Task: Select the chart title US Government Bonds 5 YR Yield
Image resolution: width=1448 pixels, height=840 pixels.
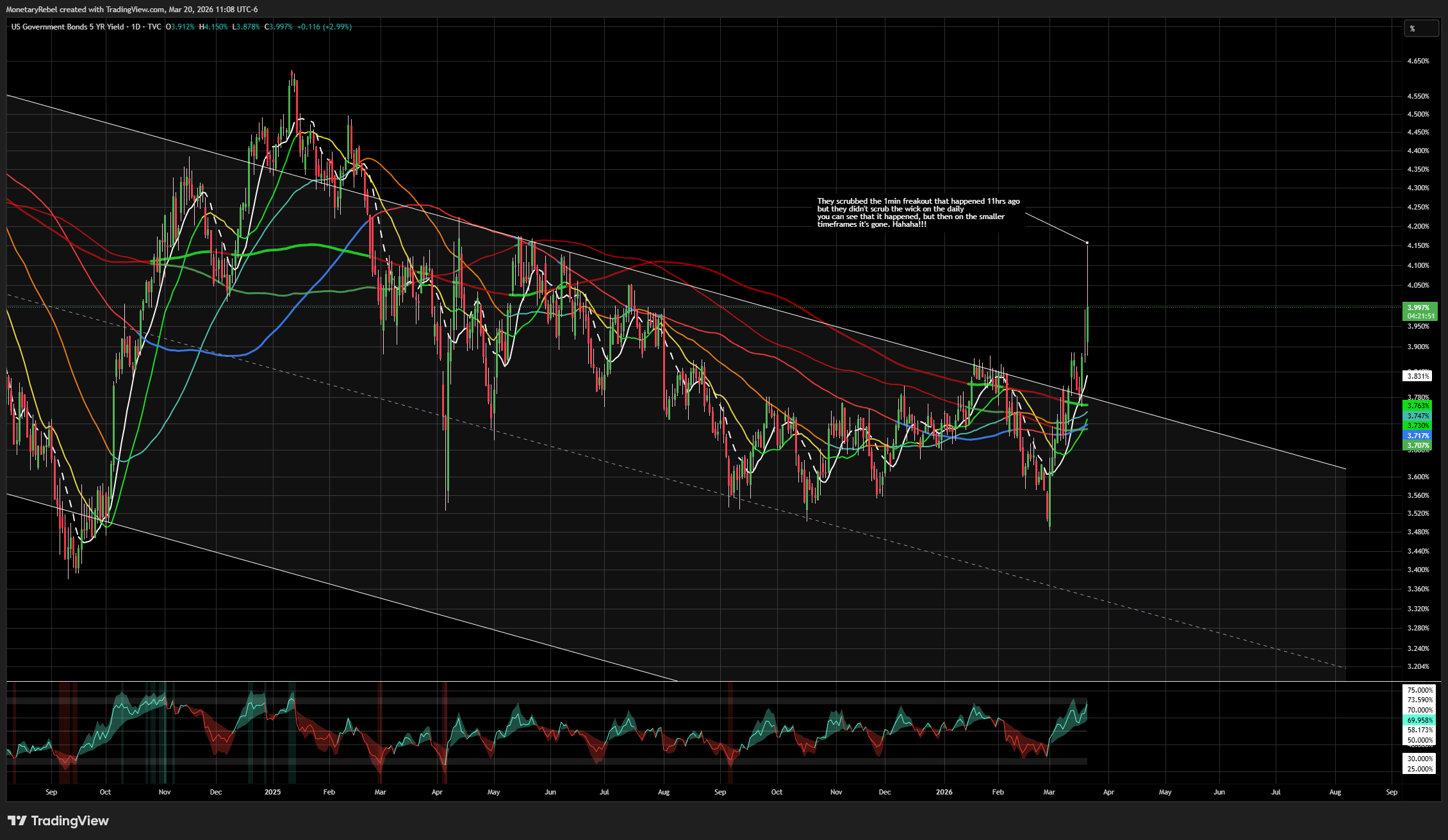Action: pos(68,27)
